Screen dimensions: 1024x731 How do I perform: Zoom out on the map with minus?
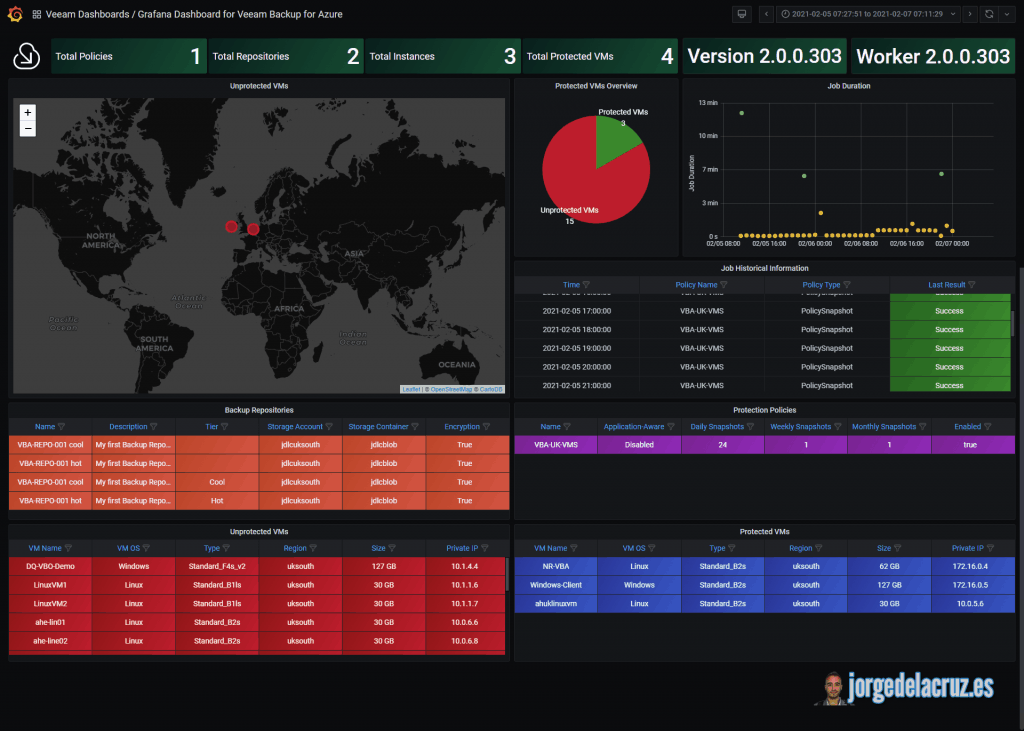(27, 129)
